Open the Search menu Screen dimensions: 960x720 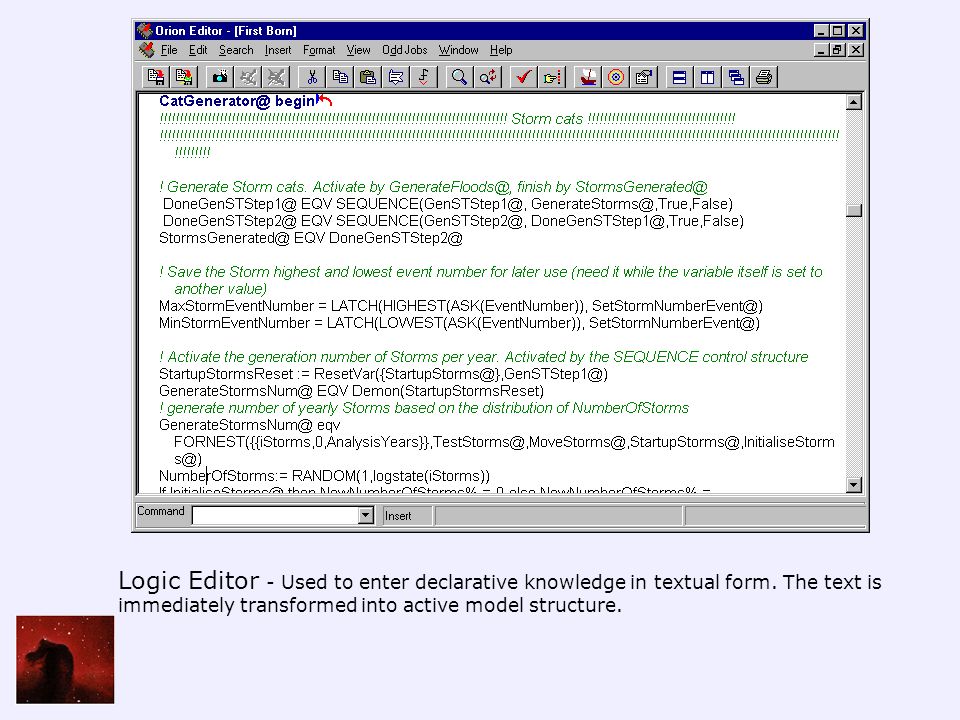tap(236, 50)
